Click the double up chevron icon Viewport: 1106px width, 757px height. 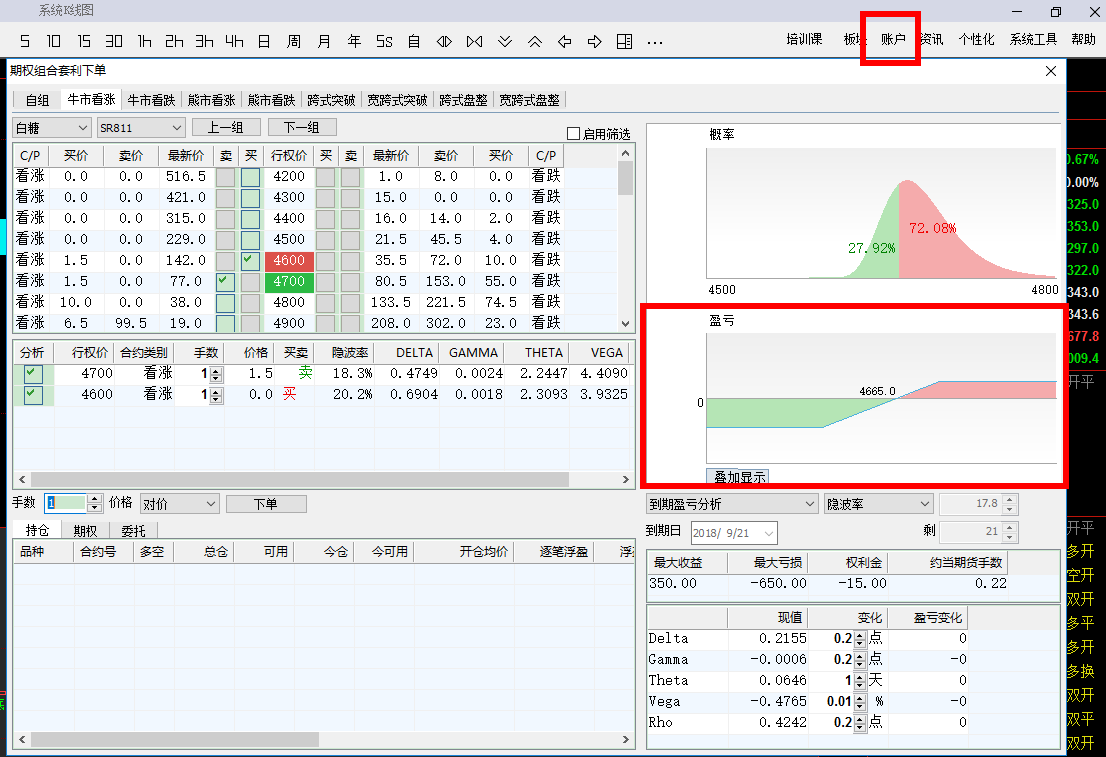click(x=535, y=41)
